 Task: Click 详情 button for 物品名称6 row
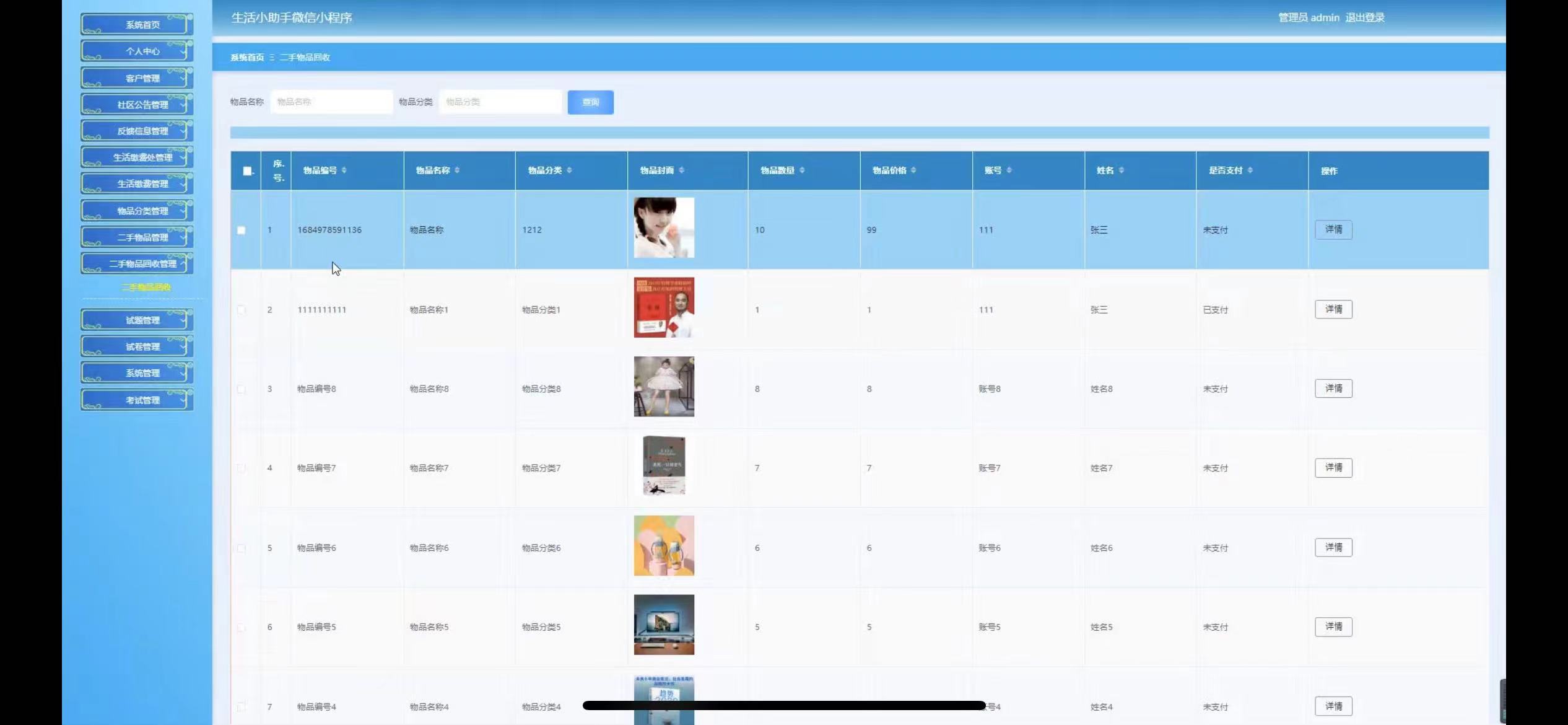click(x=1334, y=547)
